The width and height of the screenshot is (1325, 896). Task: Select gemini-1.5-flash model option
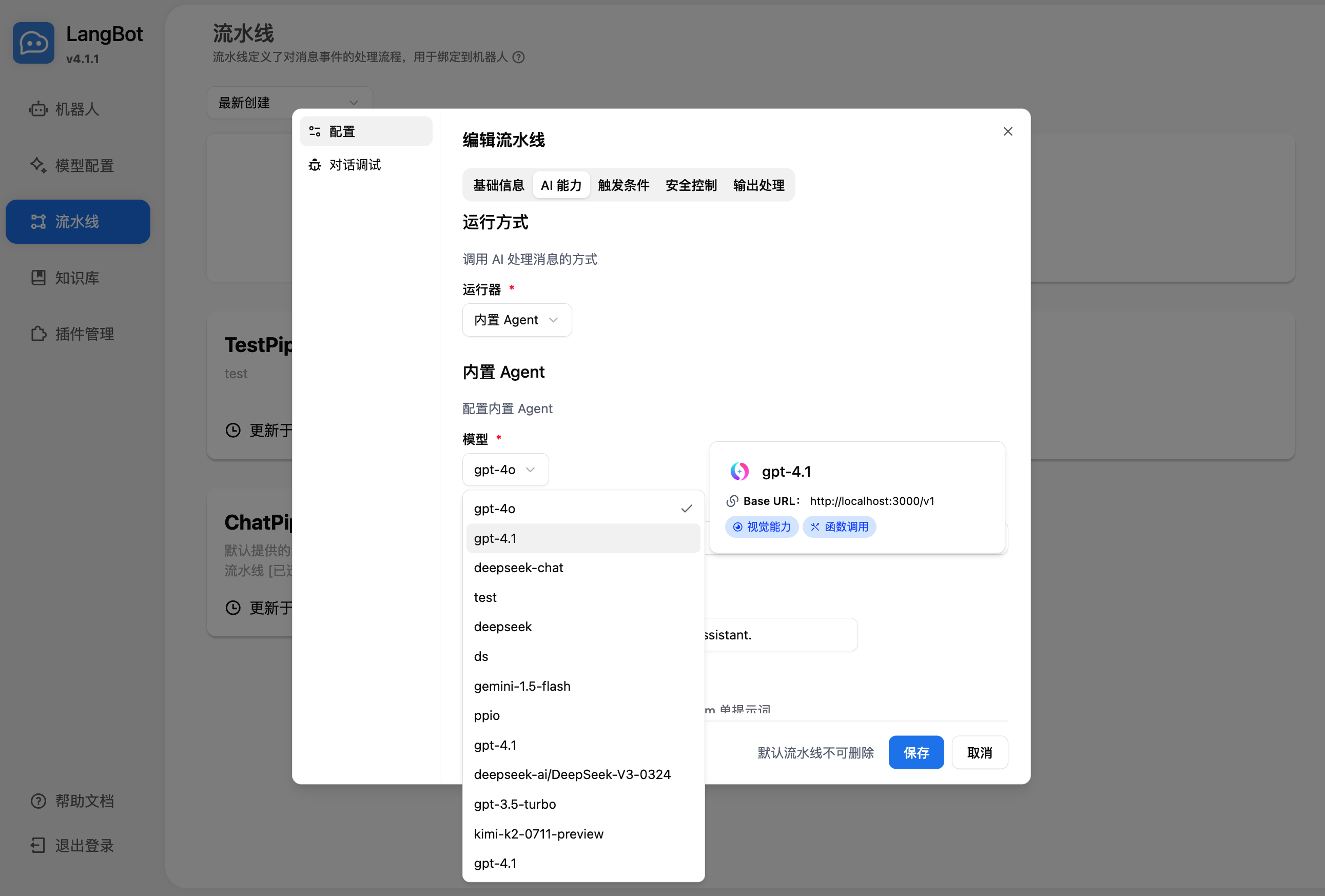[x=522, y=686]
